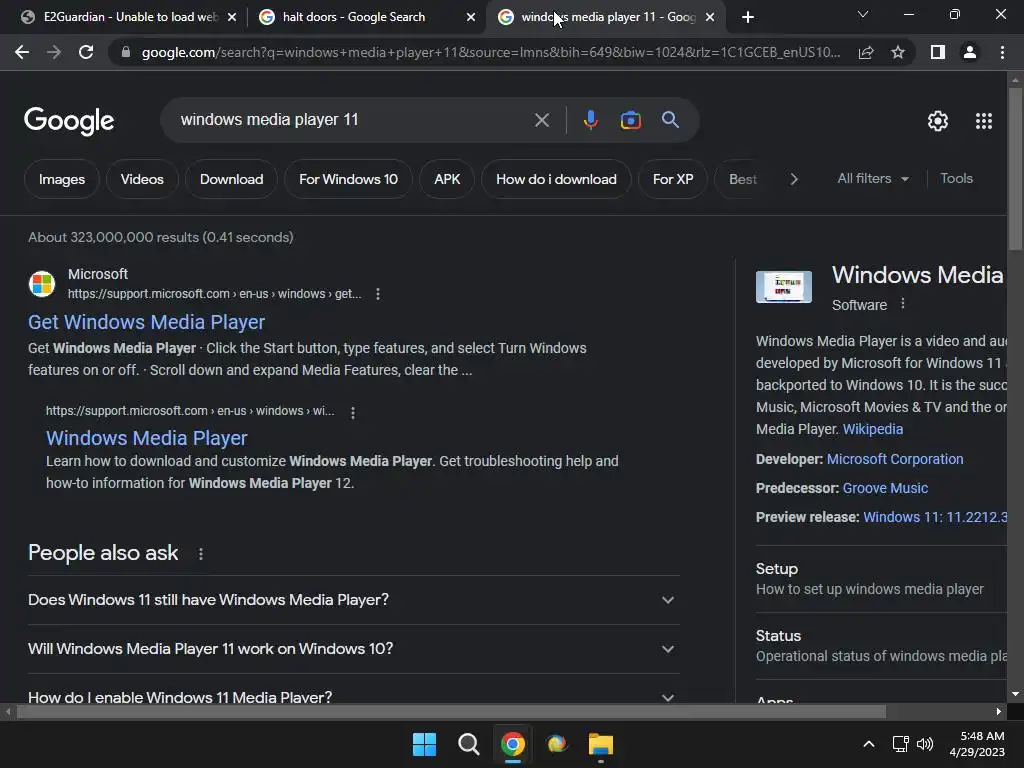Viewport: 1024px width, 768px height.
Task: Open the Wikipedia link in knowledge panel
Action: click(x=872, y=429)
